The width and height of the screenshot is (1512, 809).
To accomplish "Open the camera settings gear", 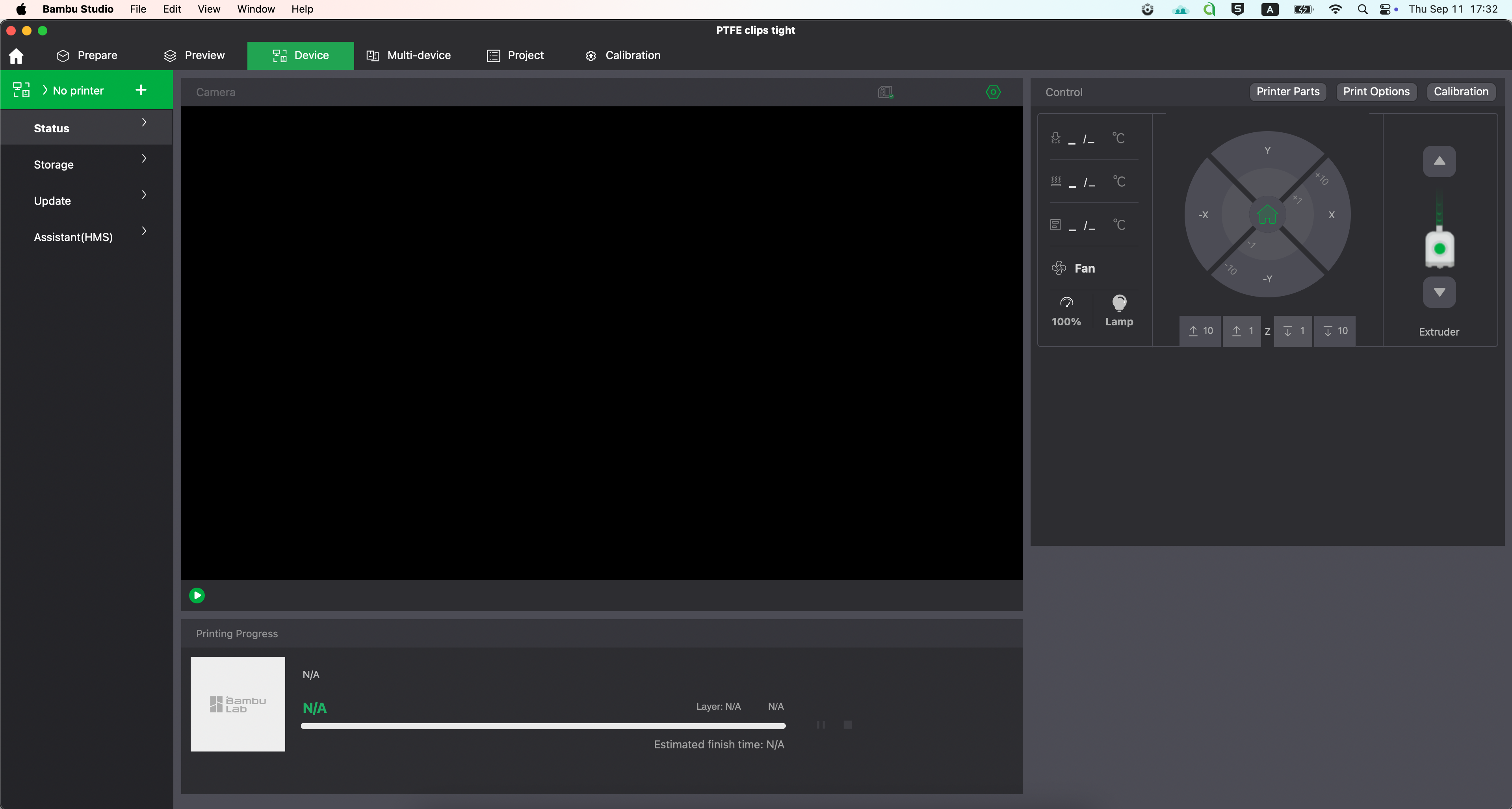I will click(x=993, y=92).
